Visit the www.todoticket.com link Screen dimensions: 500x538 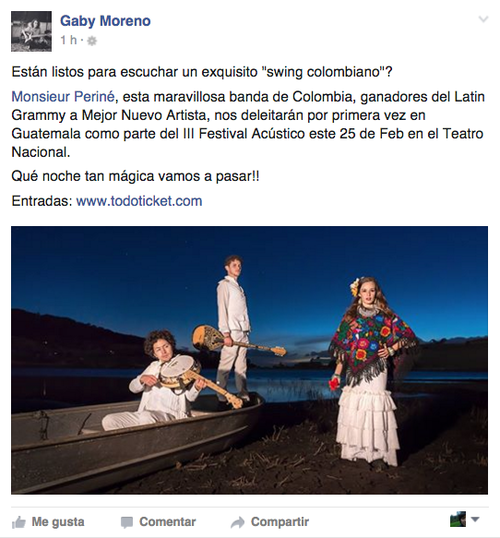tap(139, 201)
